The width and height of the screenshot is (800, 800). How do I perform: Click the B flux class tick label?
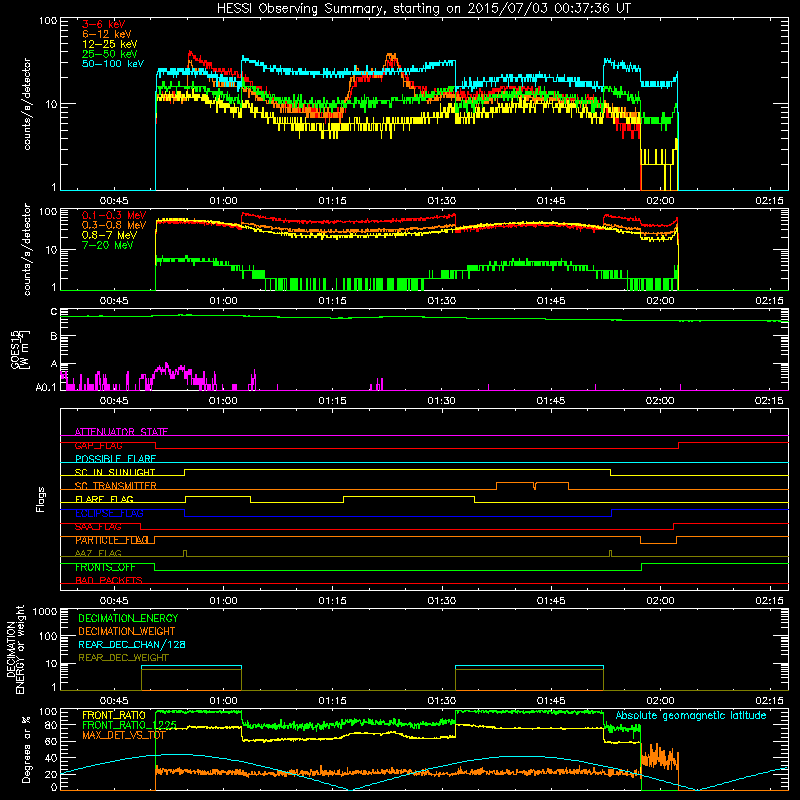[x=54, y=336]
